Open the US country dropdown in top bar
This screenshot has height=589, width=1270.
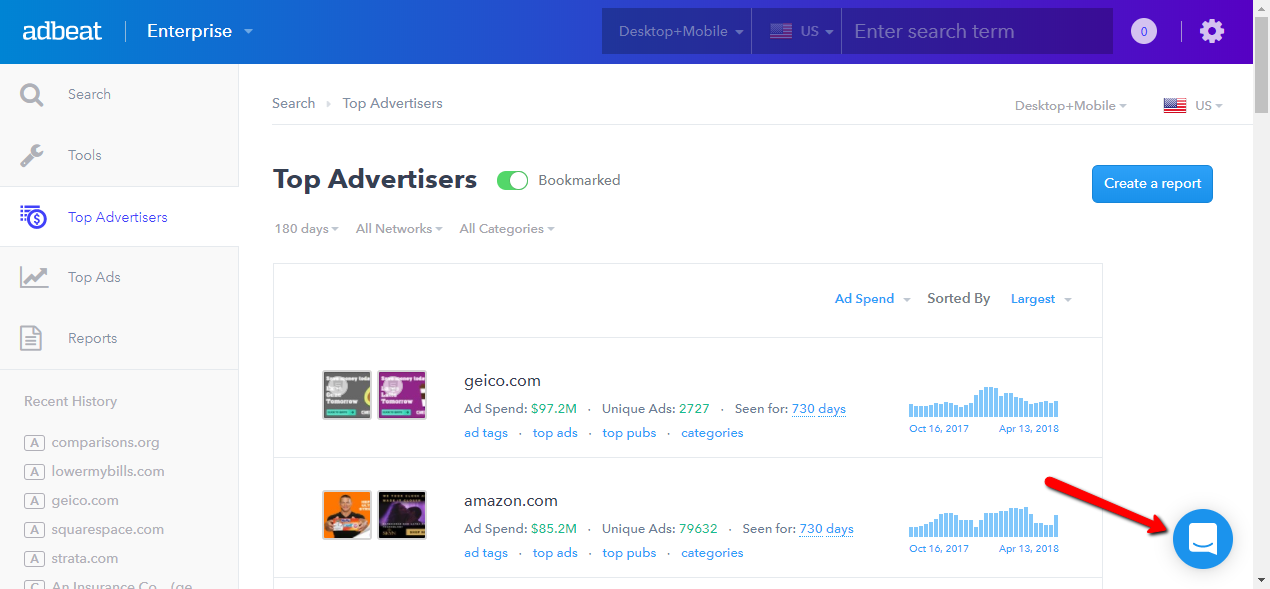797,31
